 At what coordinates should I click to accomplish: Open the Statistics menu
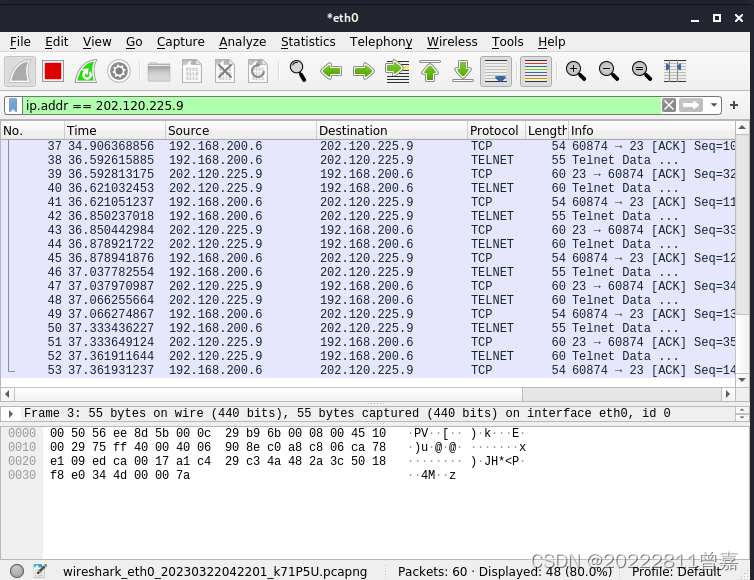point(308,42)
